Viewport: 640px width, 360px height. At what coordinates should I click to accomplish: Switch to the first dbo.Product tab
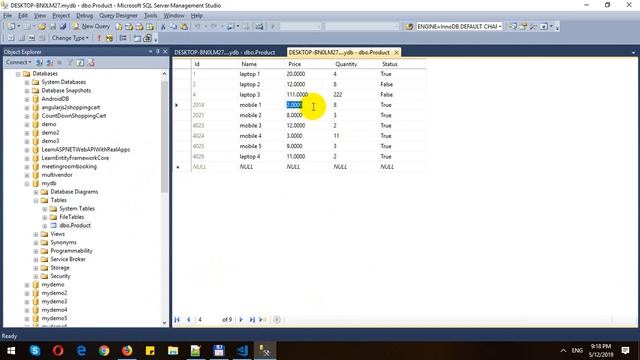[224, 53]
